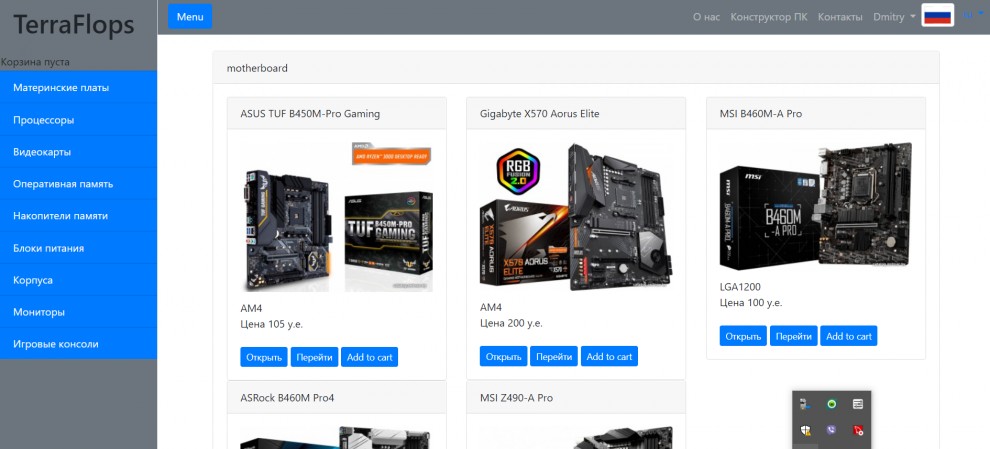990x449 pixels.
Task: Click 'Цена 105 у.е.' price text
Action: tap(271, 324)
